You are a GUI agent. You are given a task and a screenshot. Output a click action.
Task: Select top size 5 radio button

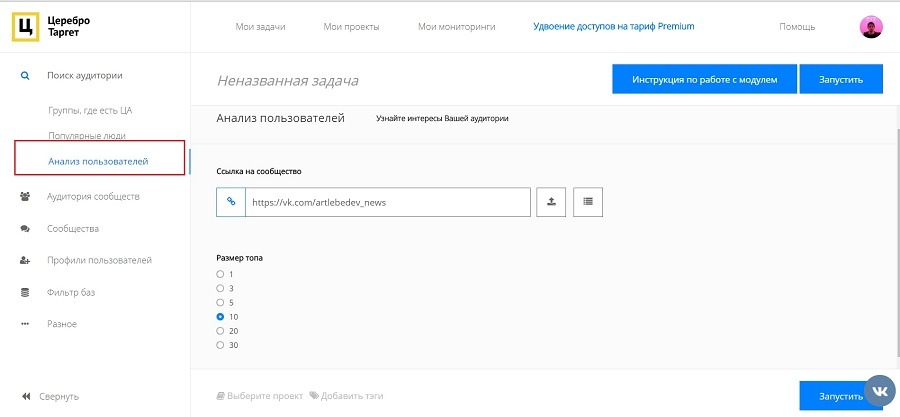pos(220,302)
